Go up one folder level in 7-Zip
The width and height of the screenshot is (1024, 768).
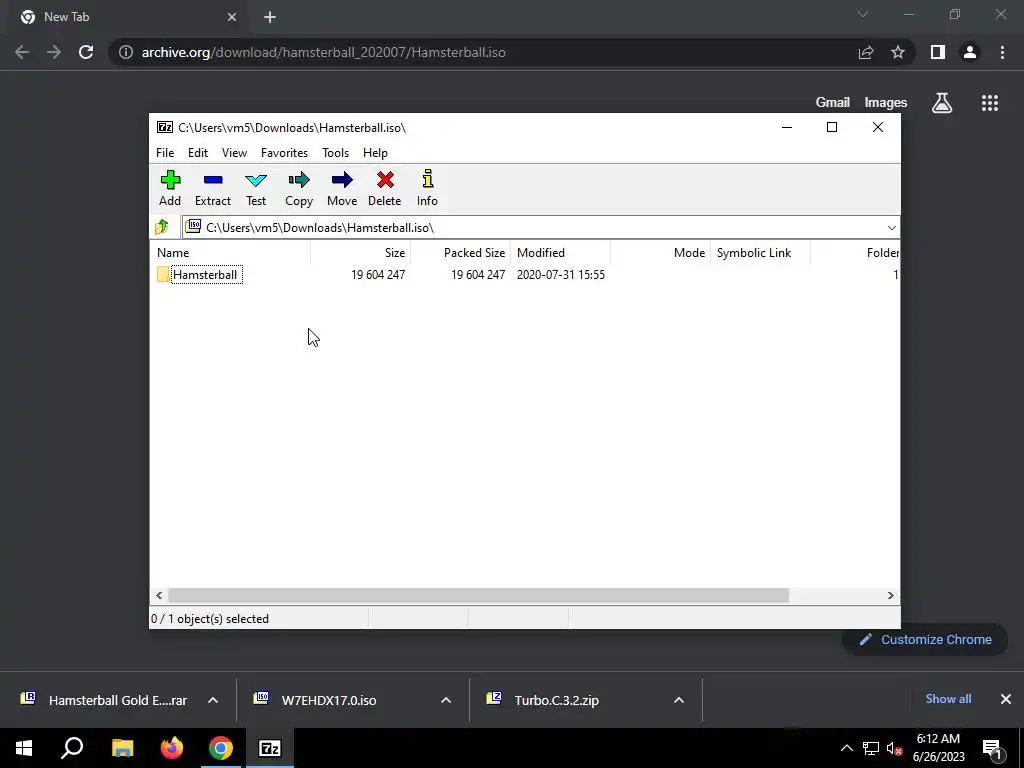click(162, 227)
